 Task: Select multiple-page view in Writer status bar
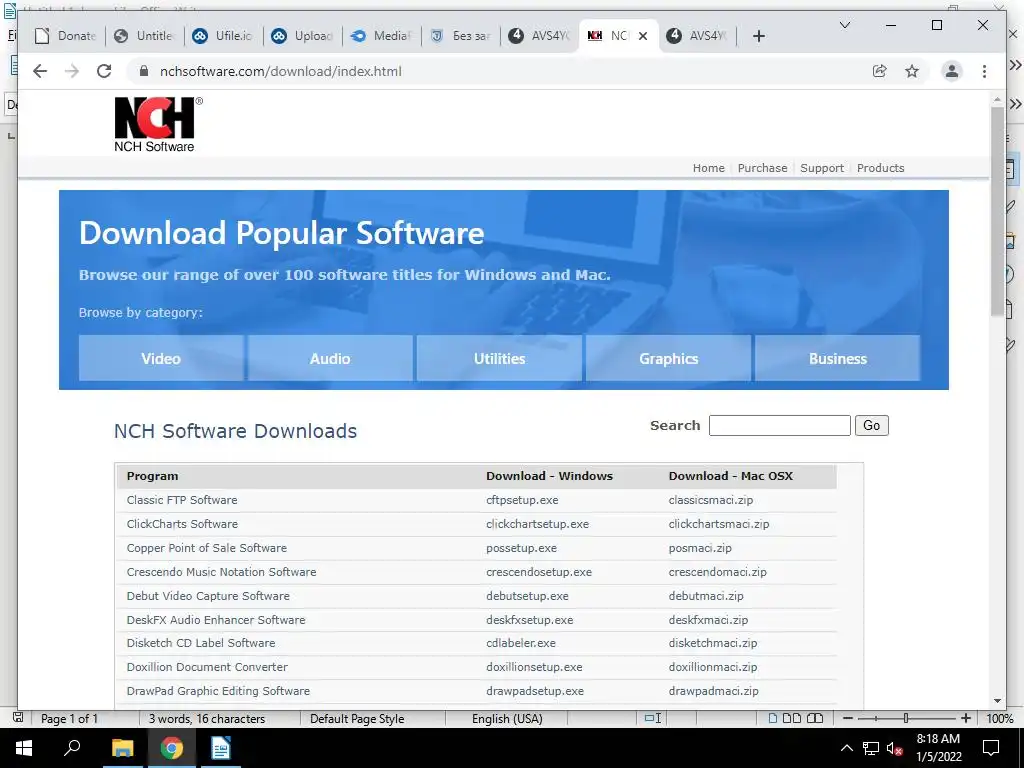[x=792, y=718]
